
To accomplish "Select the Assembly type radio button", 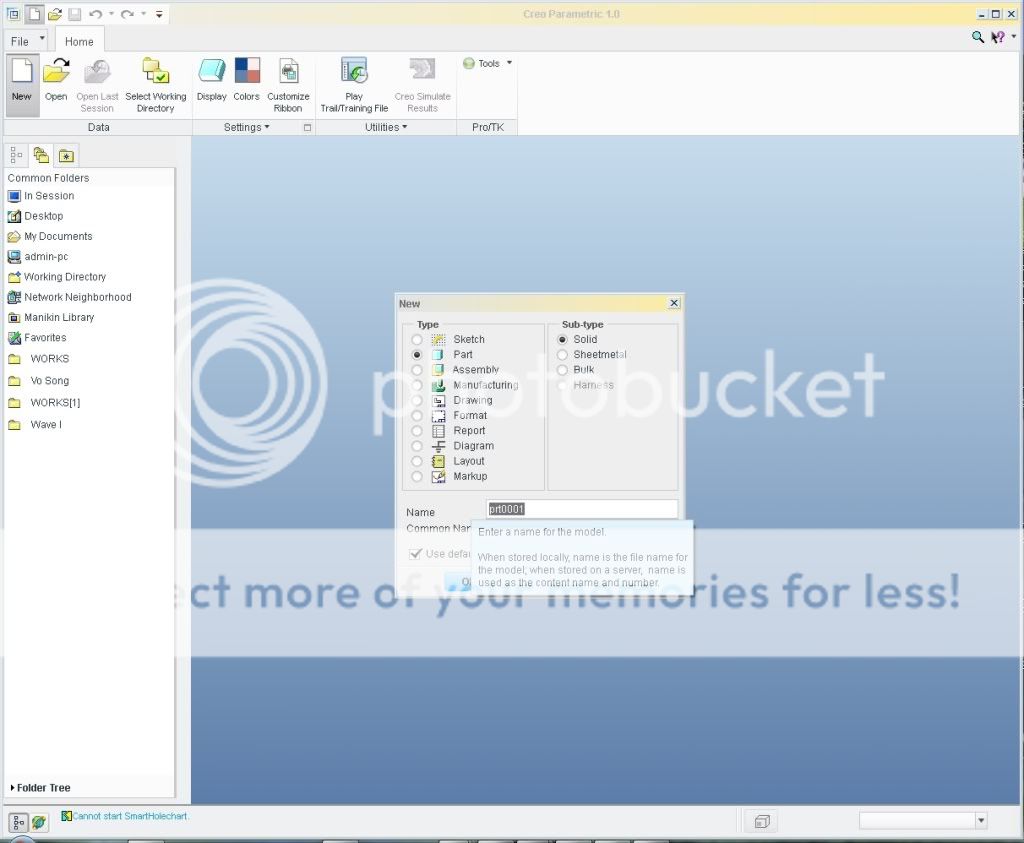I will point(417,370).
